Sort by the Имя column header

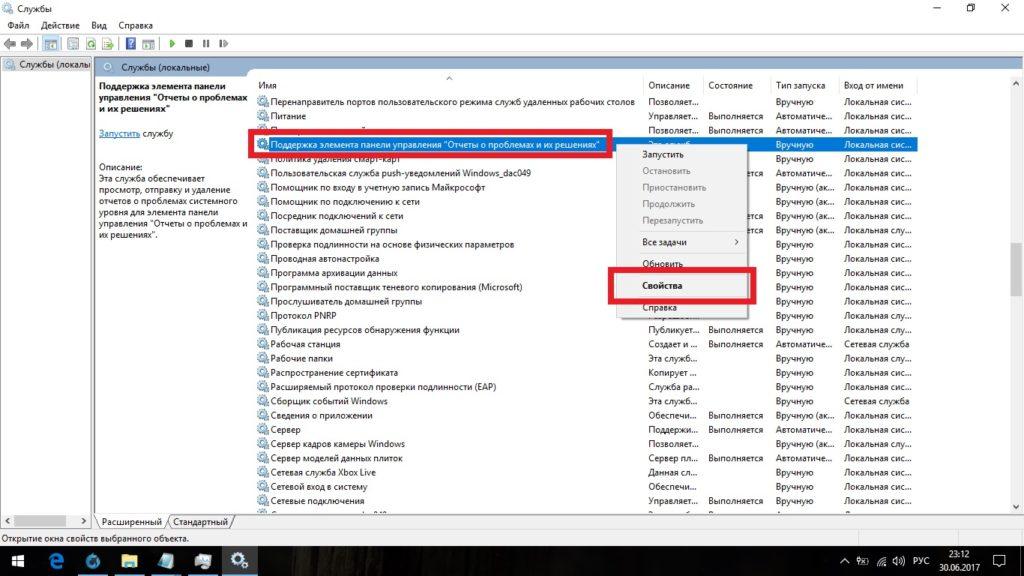(449, 86)
